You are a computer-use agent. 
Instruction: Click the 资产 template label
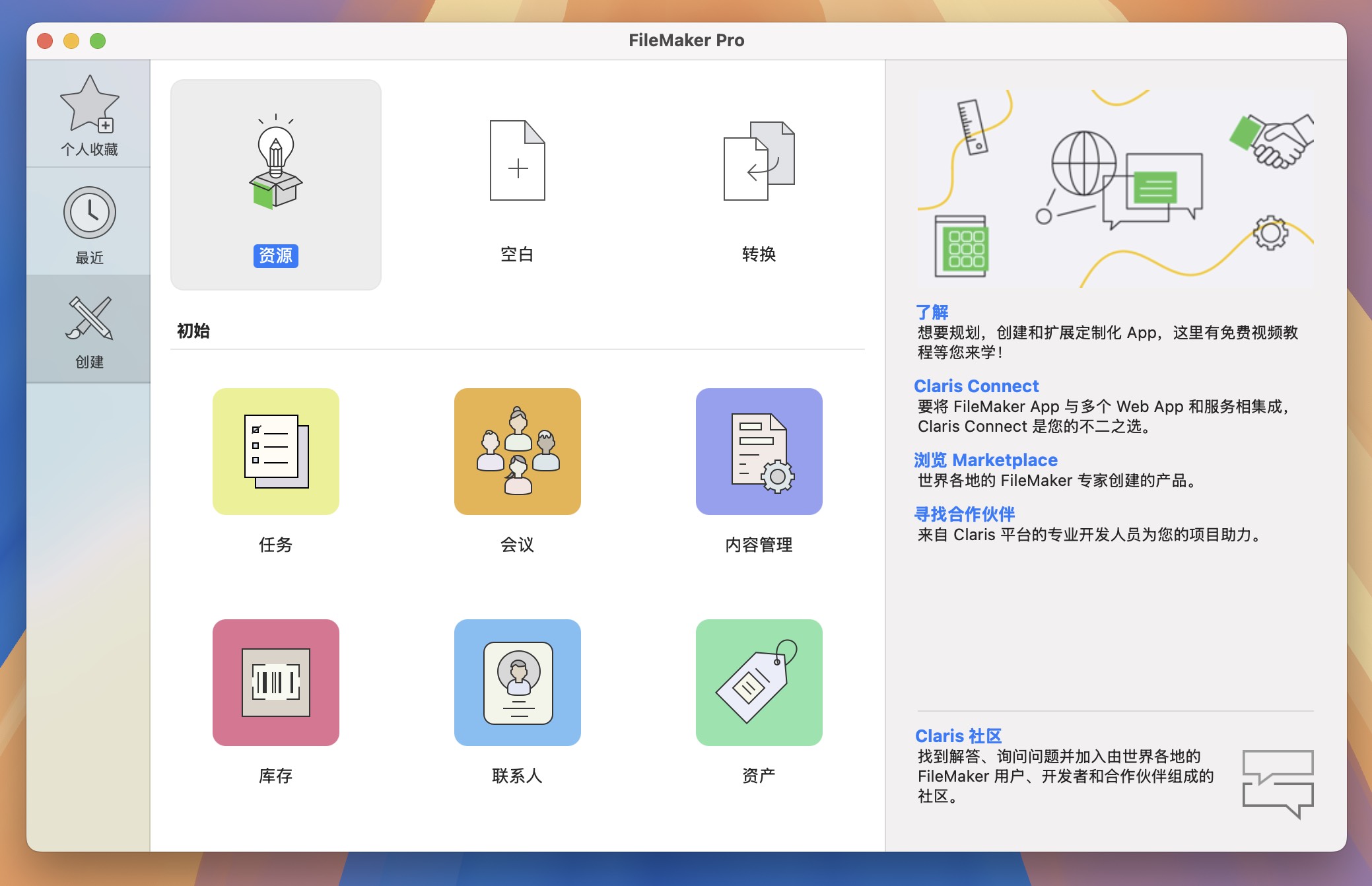pyautogui.click(x=759, y=776)
